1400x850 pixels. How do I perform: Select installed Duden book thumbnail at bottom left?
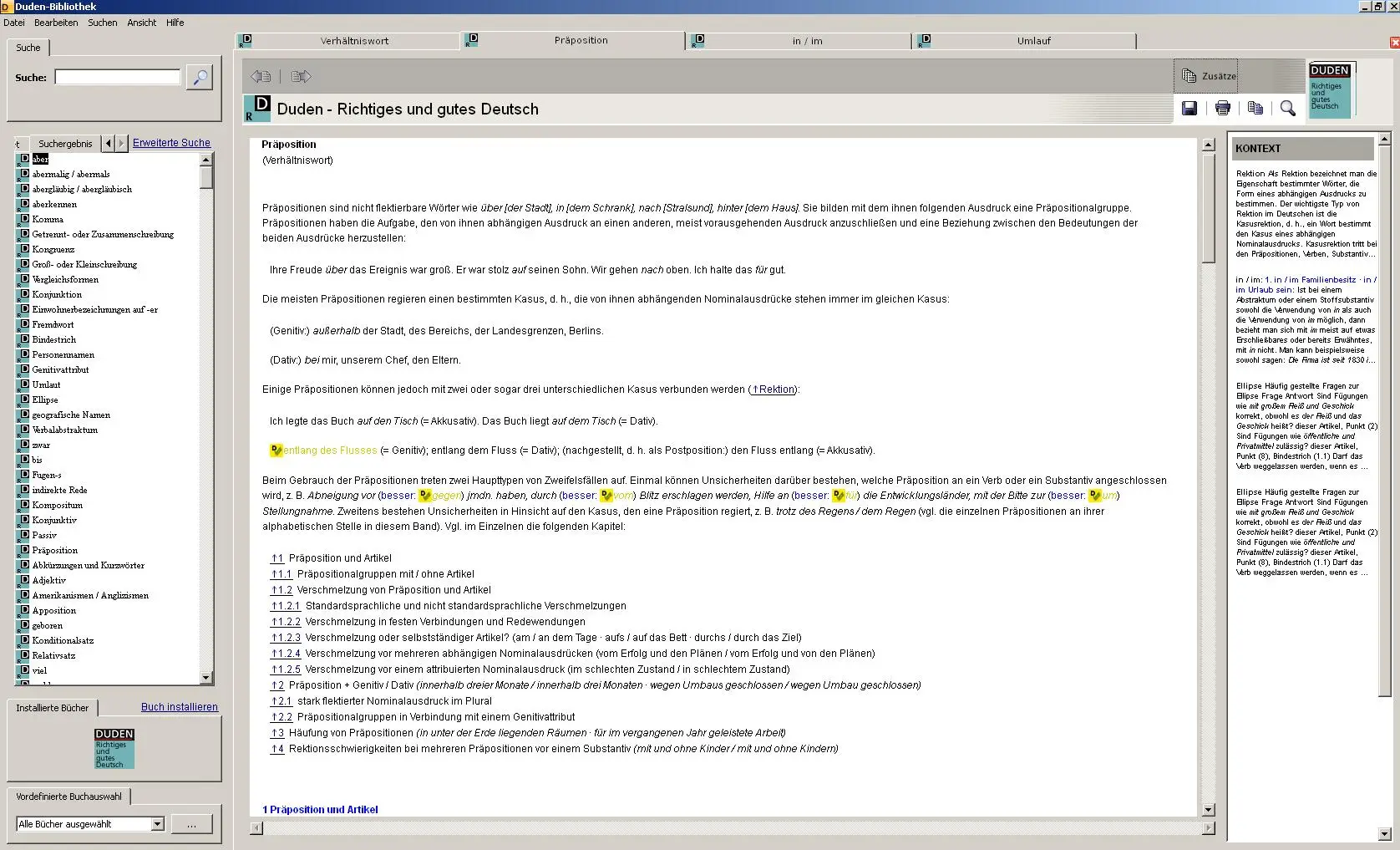pos(114,748)
